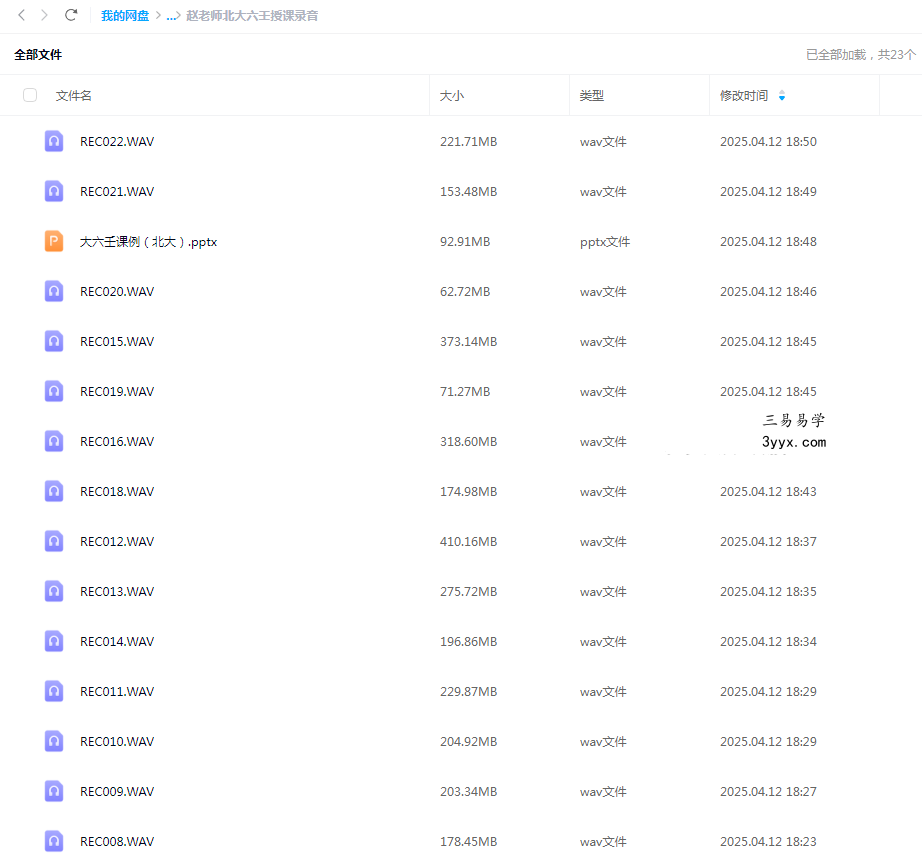Click the audio icon of REC009.WAV
The image size is (922, 861).
54,791
